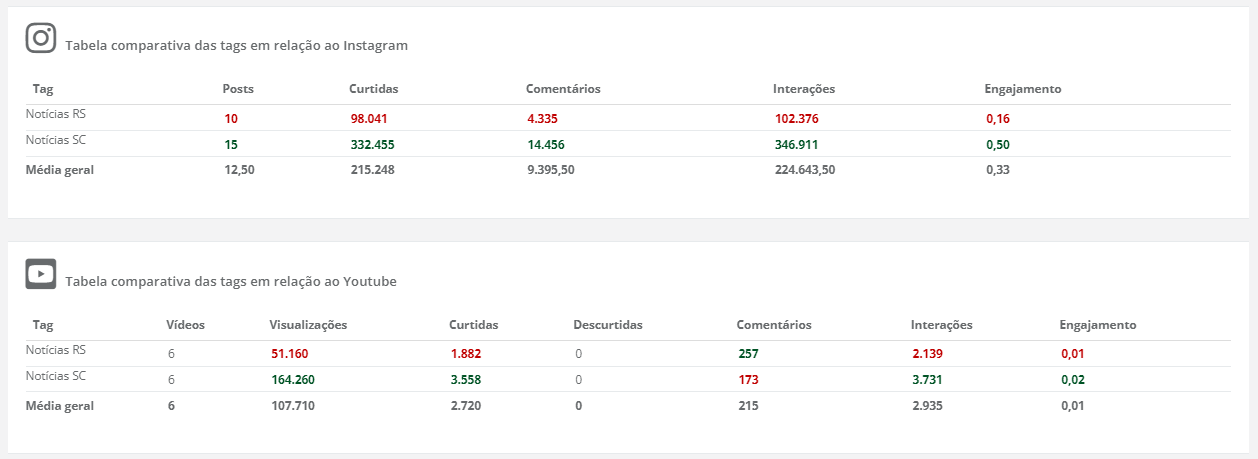The height and width of the screenshot is (459, 1258).
Task: Click the 14.456 comentários value
Action: 546,145
